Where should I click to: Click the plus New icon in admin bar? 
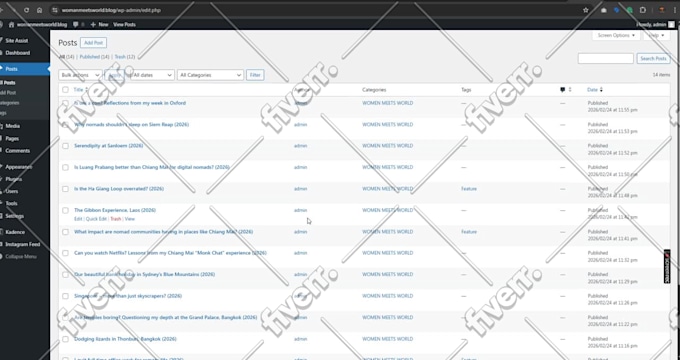(x=93, y=25)
